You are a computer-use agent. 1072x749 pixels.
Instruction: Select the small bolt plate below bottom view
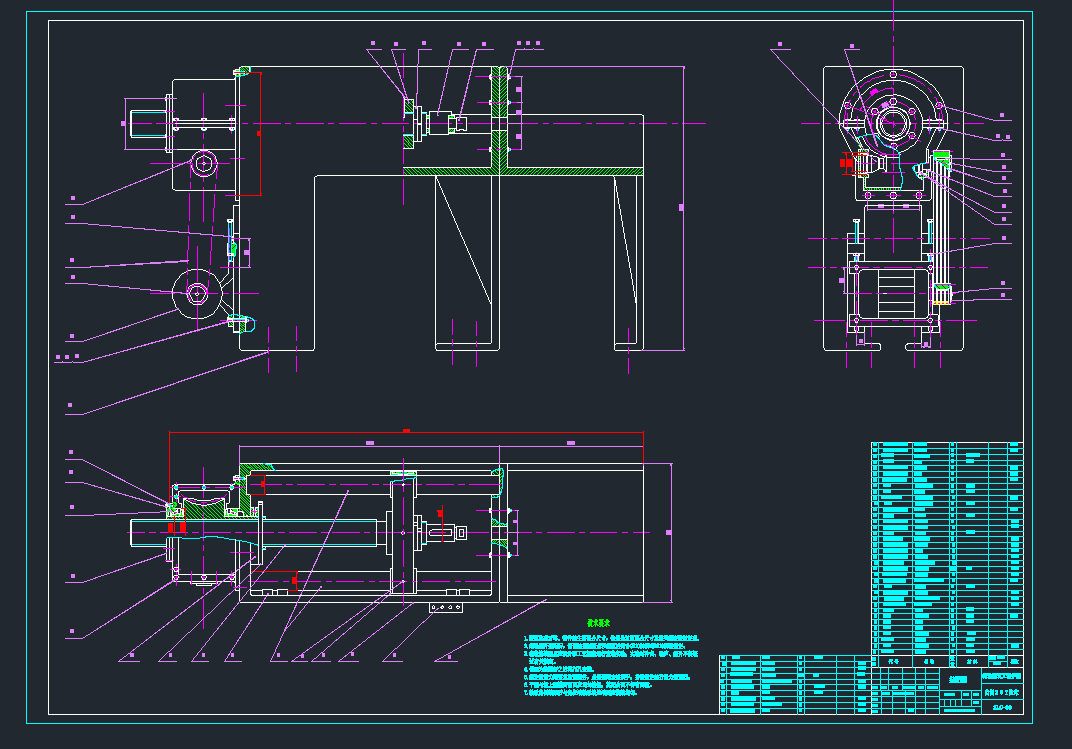click(448, 607)
